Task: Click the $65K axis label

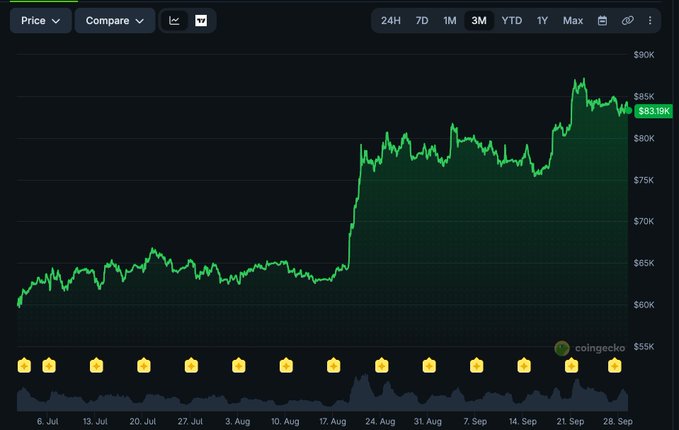Action: (644, 263)
